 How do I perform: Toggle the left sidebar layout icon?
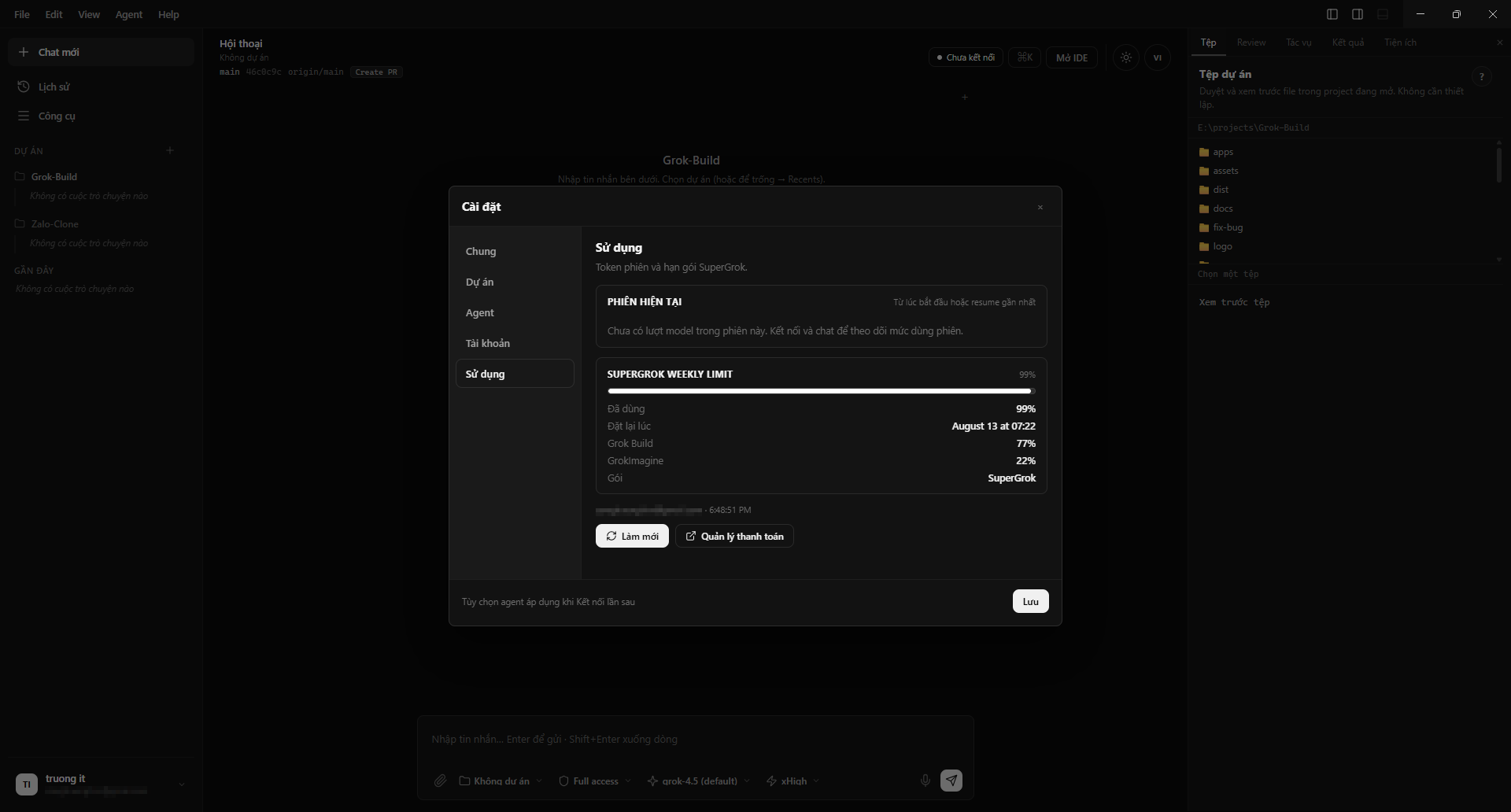1332,14
